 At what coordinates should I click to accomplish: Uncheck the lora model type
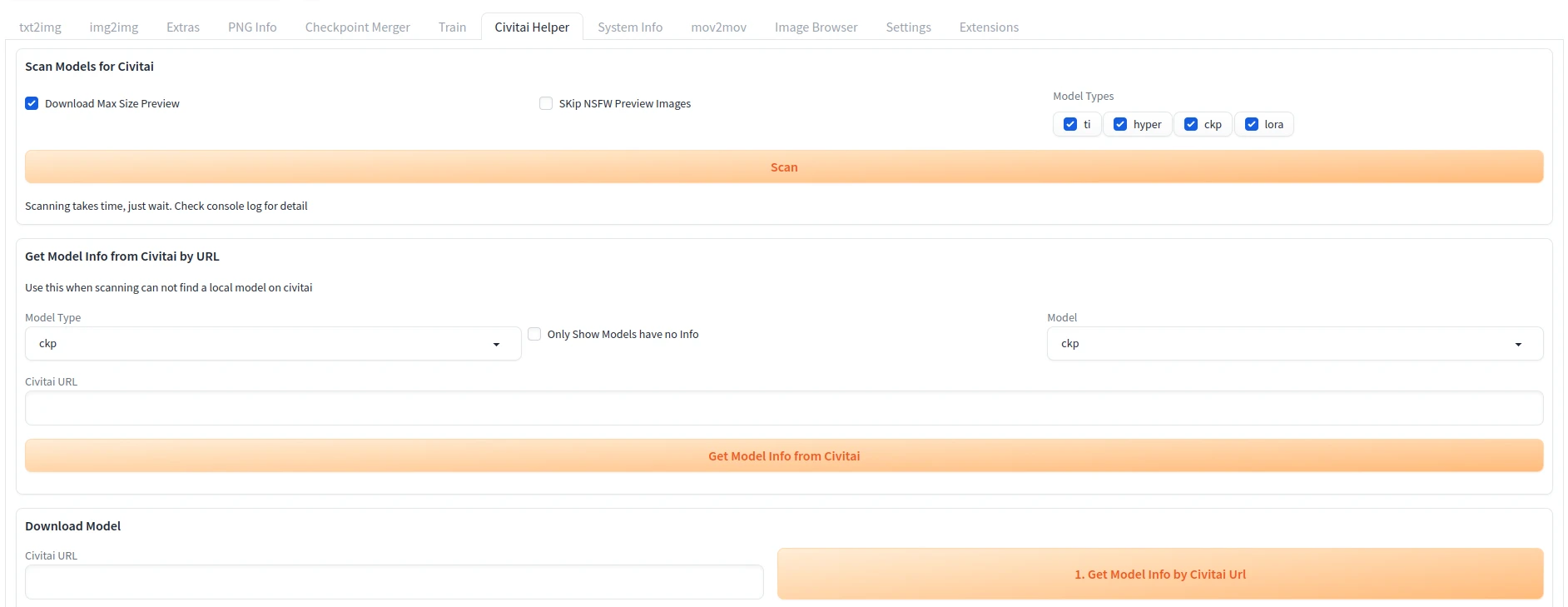(x=1252, y=125)
